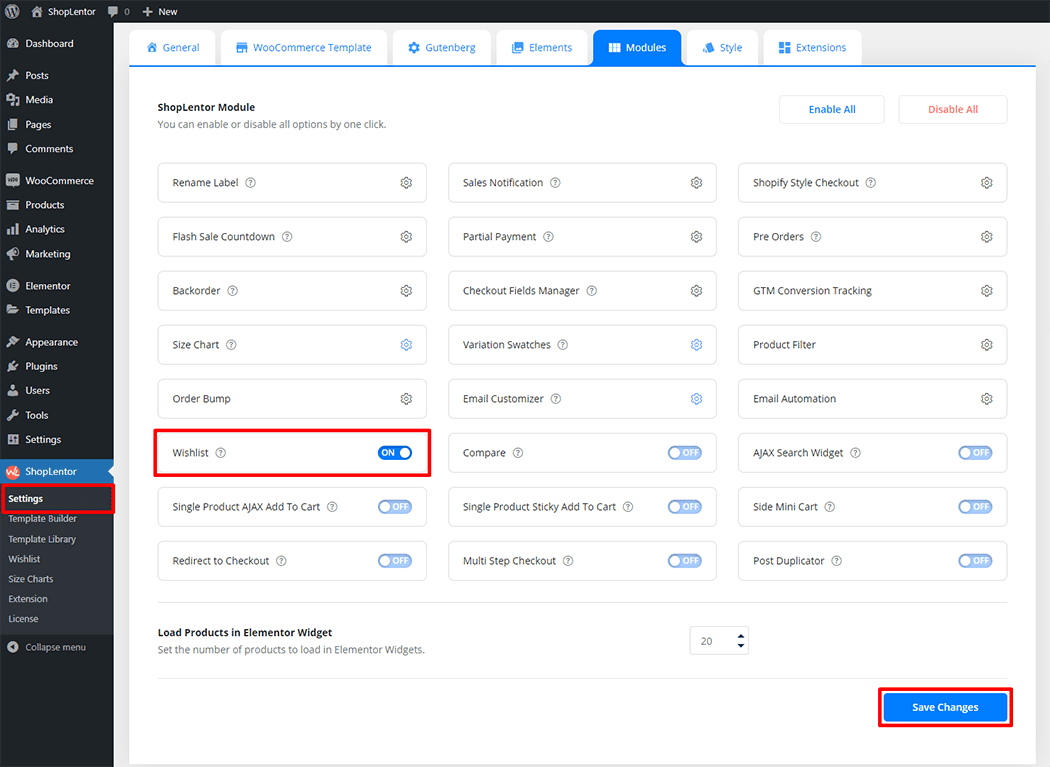Click the Flash Sale Countdown gear icon
Viewport: 1050px width, 767px height.
pyautogui.click(x=406, y=237)
